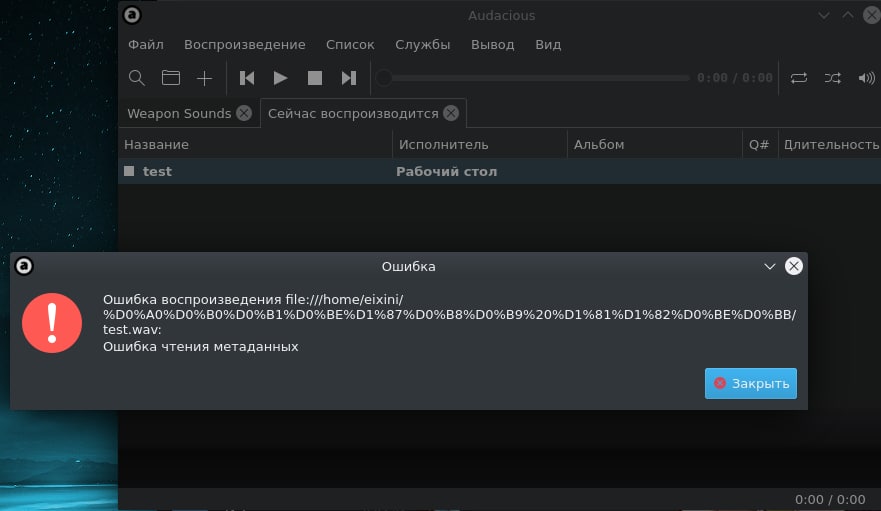Toggle repeat mode
The width and height of the screenshot is (881, 511).
799,78
